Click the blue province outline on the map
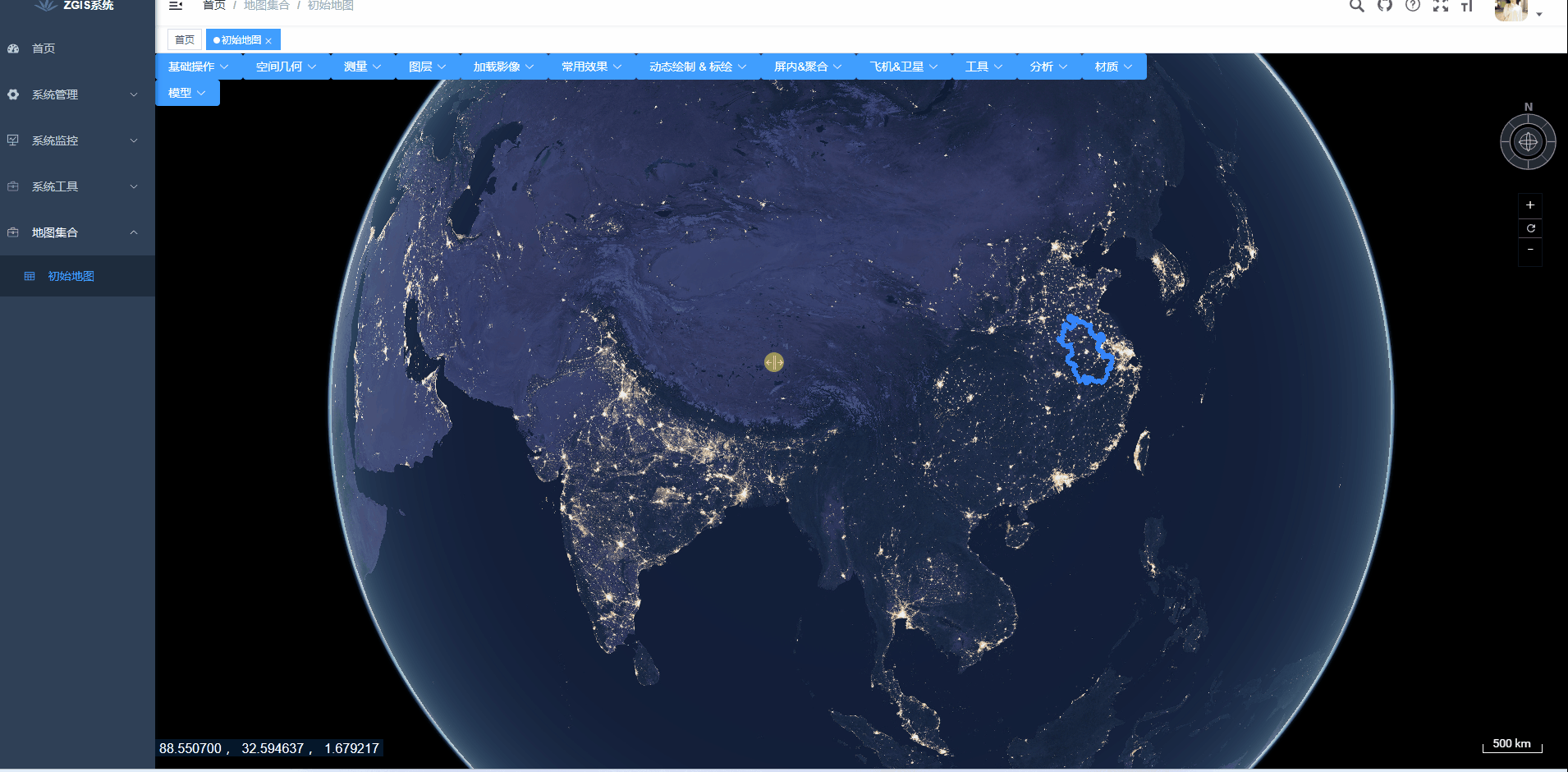 (x=1085, y=349)
